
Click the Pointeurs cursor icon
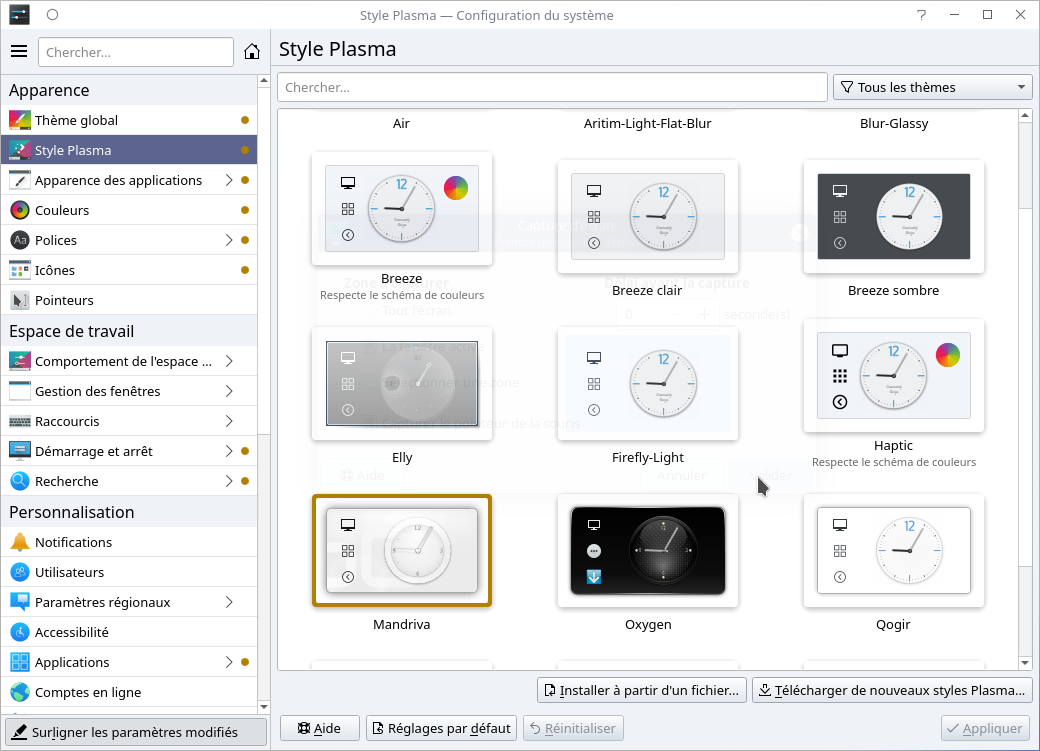[x=20, y=300]
